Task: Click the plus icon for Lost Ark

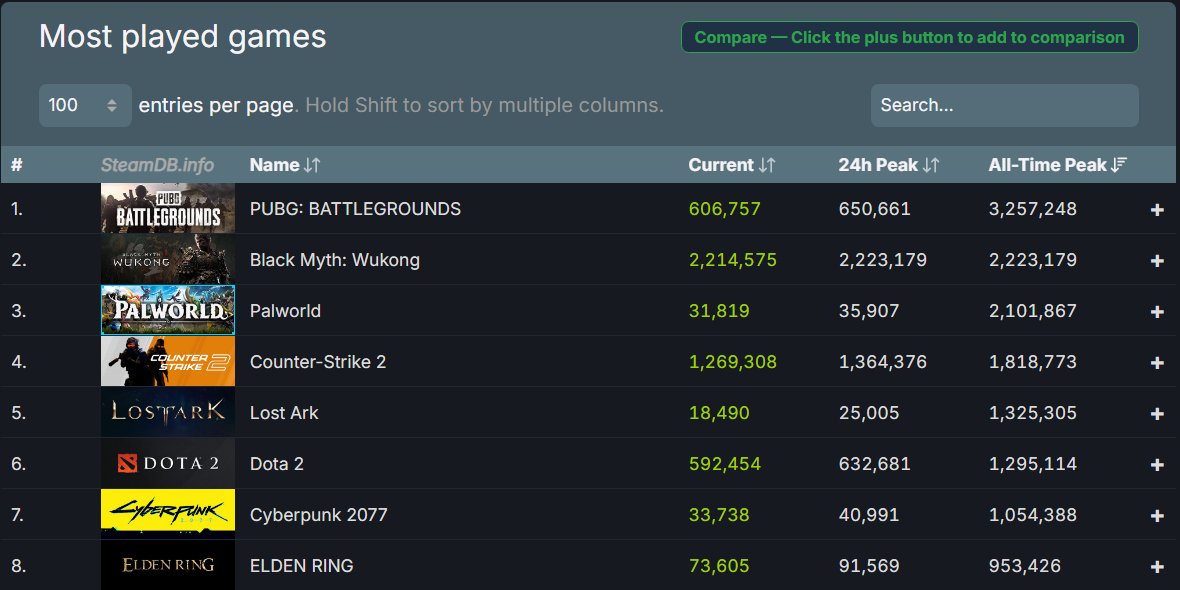Action: [1156, 413]
